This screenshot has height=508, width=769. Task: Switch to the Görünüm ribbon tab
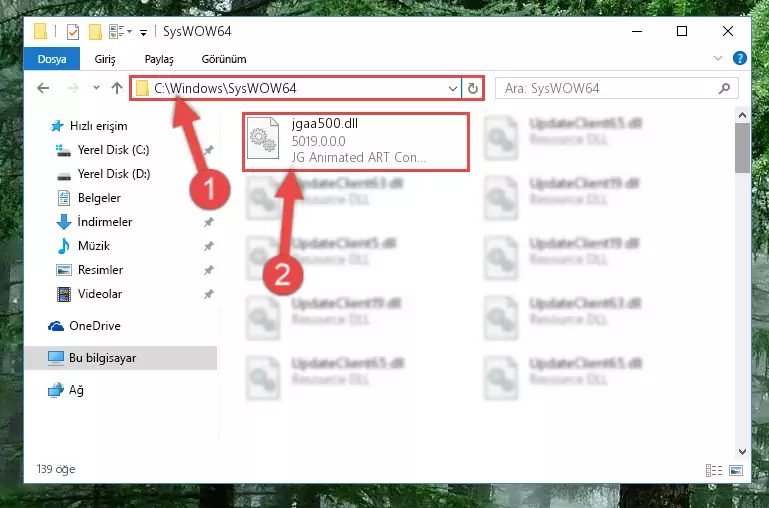pyautogui.click(x=224, y=59)
